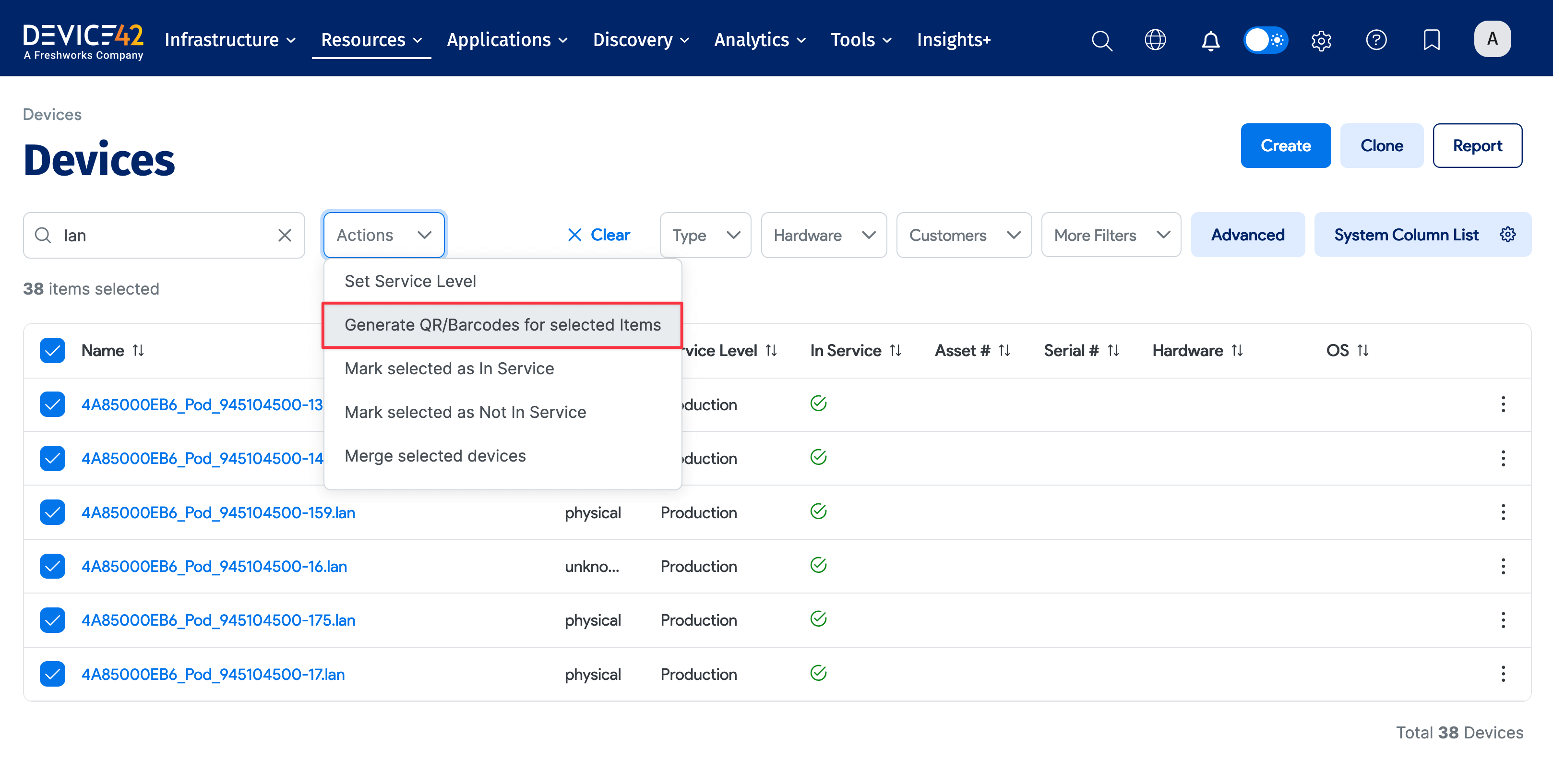
Task: Click the help question mark icon
Action: pyautogui.click(x=1376, y=40)
